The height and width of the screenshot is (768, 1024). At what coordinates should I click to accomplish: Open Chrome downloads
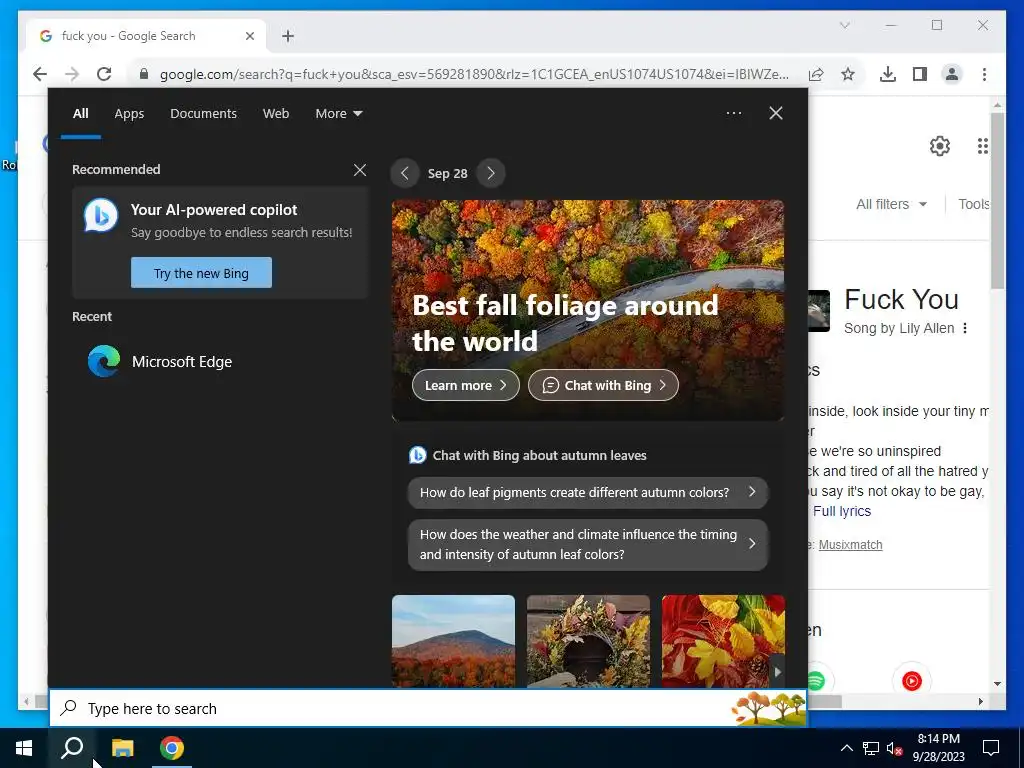(x=888, y=74)
